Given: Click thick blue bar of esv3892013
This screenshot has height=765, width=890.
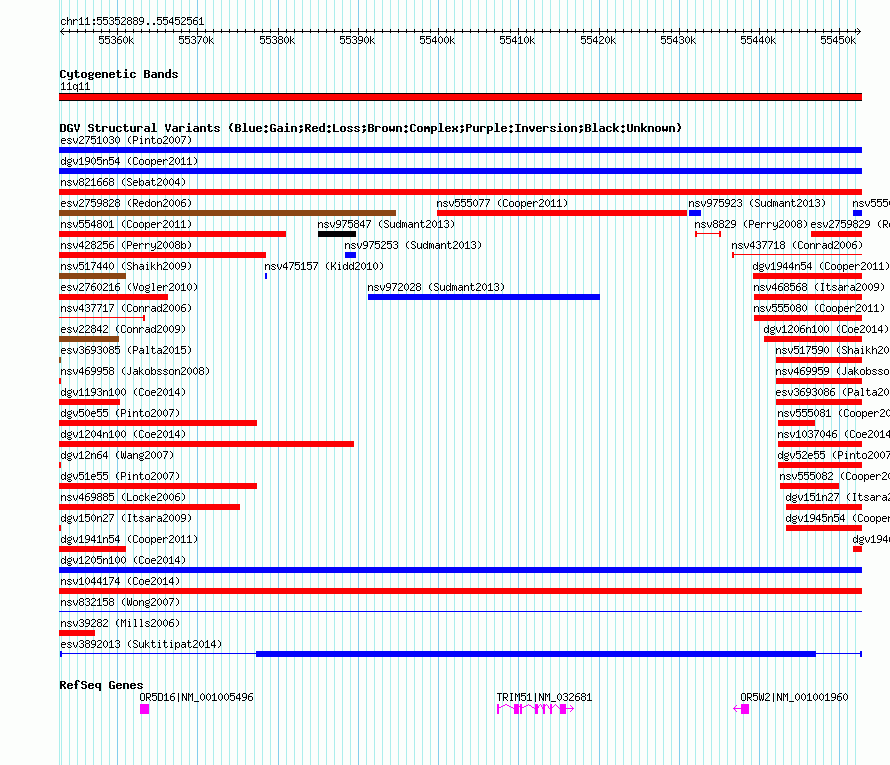Looking at the screenshot, I should [536, 654].
